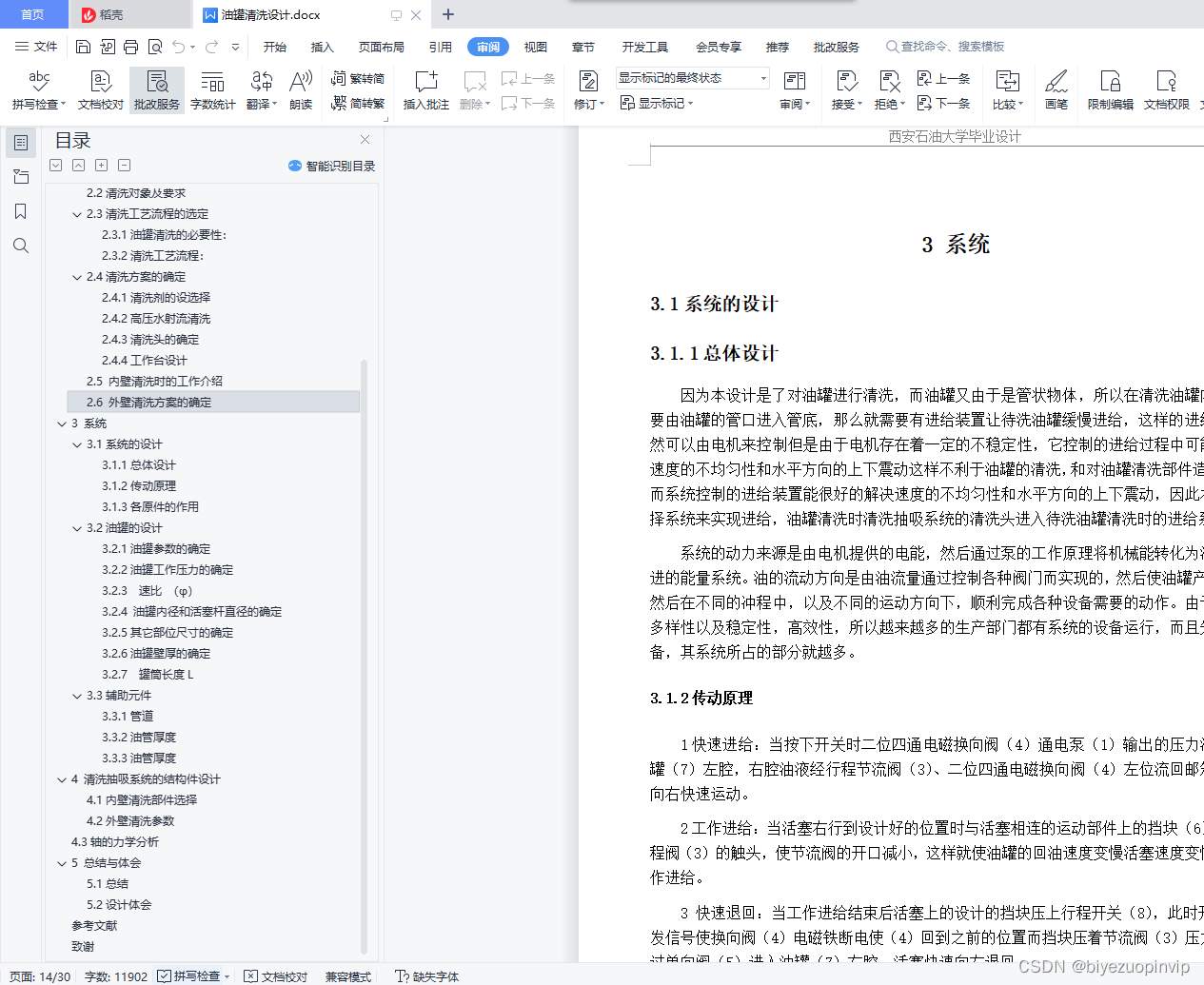The image size is (1204, 985).
Task: Jump to 3.2.4 油罐内径和活塞杆直径的确定
Action: [191, 612]
